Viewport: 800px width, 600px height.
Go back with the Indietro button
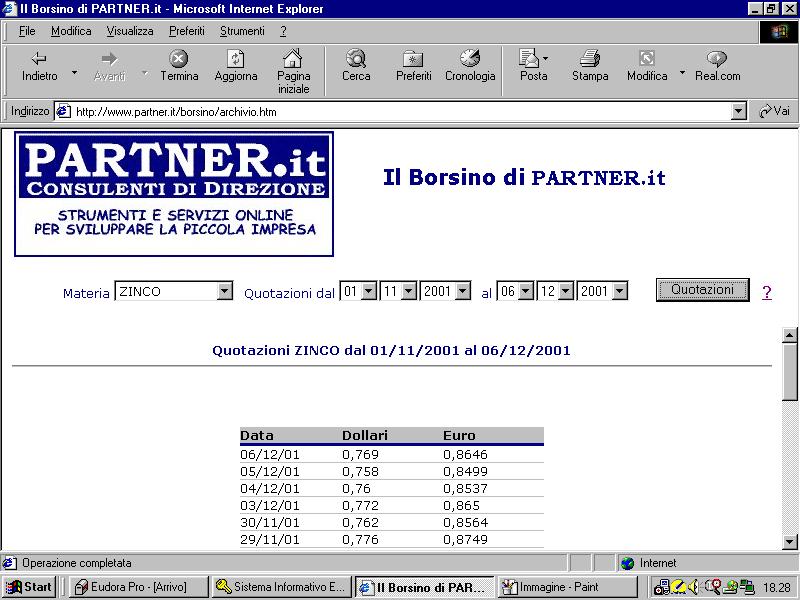(x=39, y=66)
